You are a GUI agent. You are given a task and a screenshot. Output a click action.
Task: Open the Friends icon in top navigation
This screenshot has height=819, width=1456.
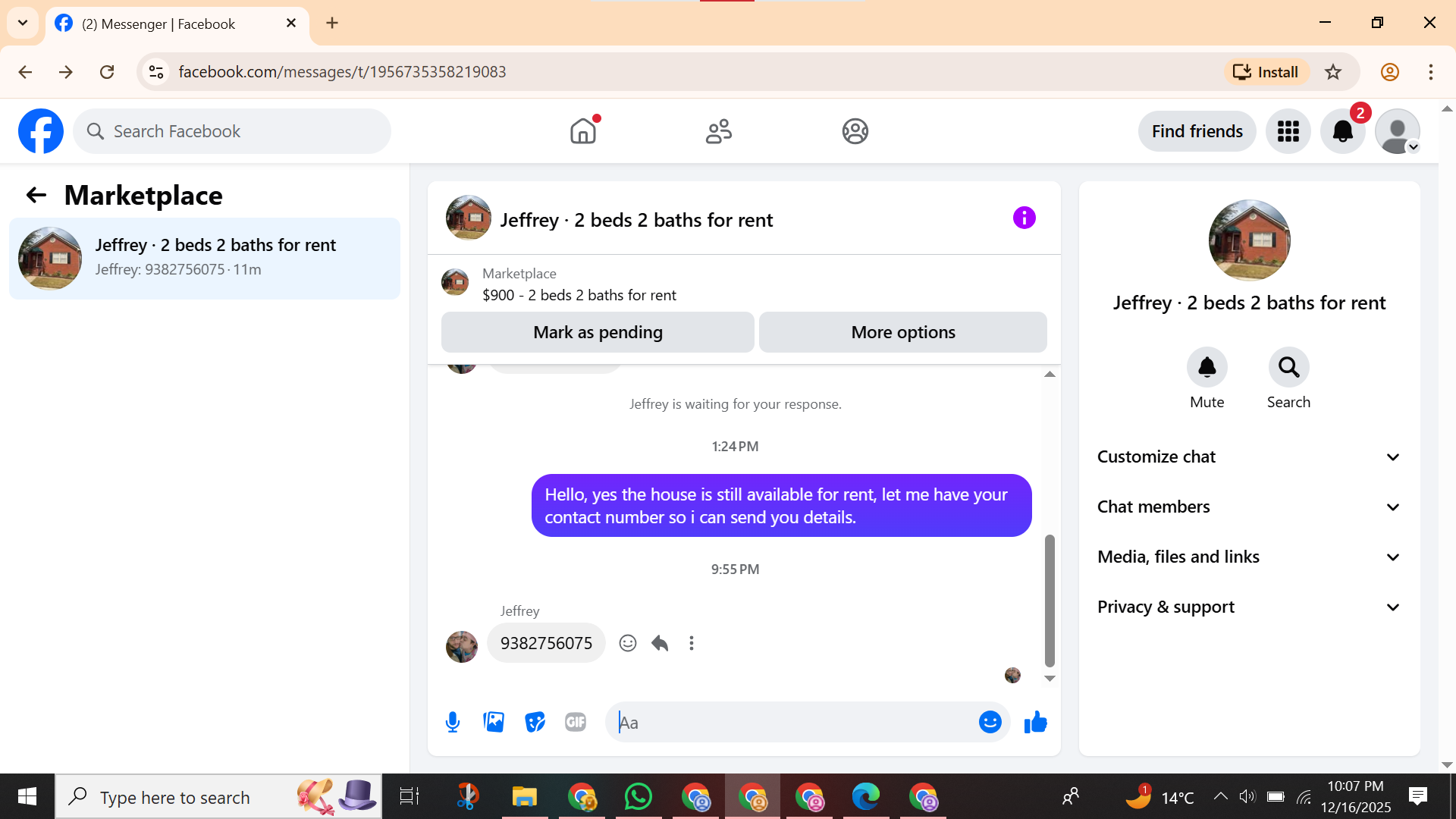[x=719, y=131]
